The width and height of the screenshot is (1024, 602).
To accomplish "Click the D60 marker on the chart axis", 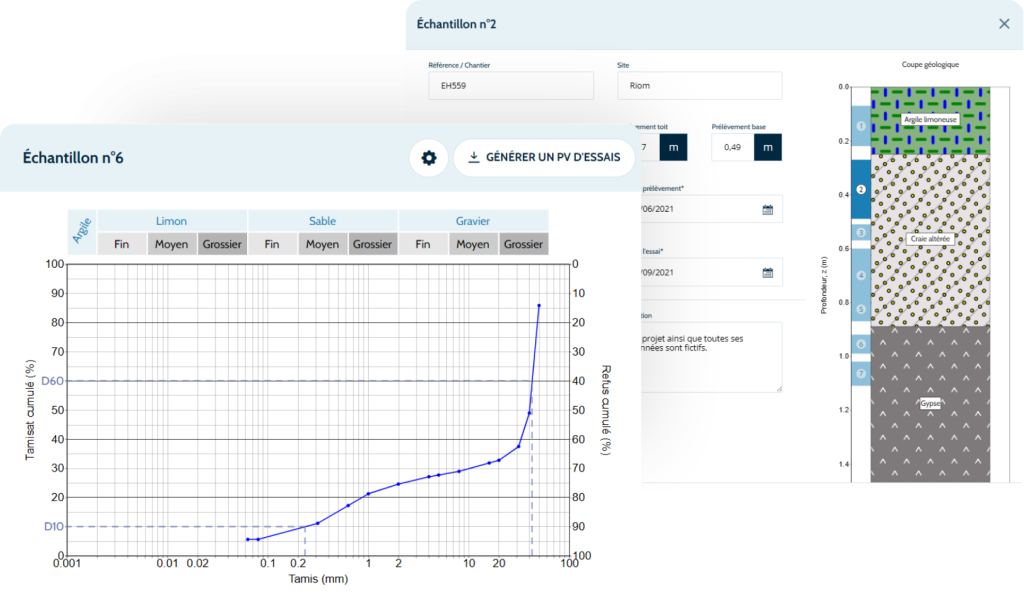I will click(x=52, y=381).
